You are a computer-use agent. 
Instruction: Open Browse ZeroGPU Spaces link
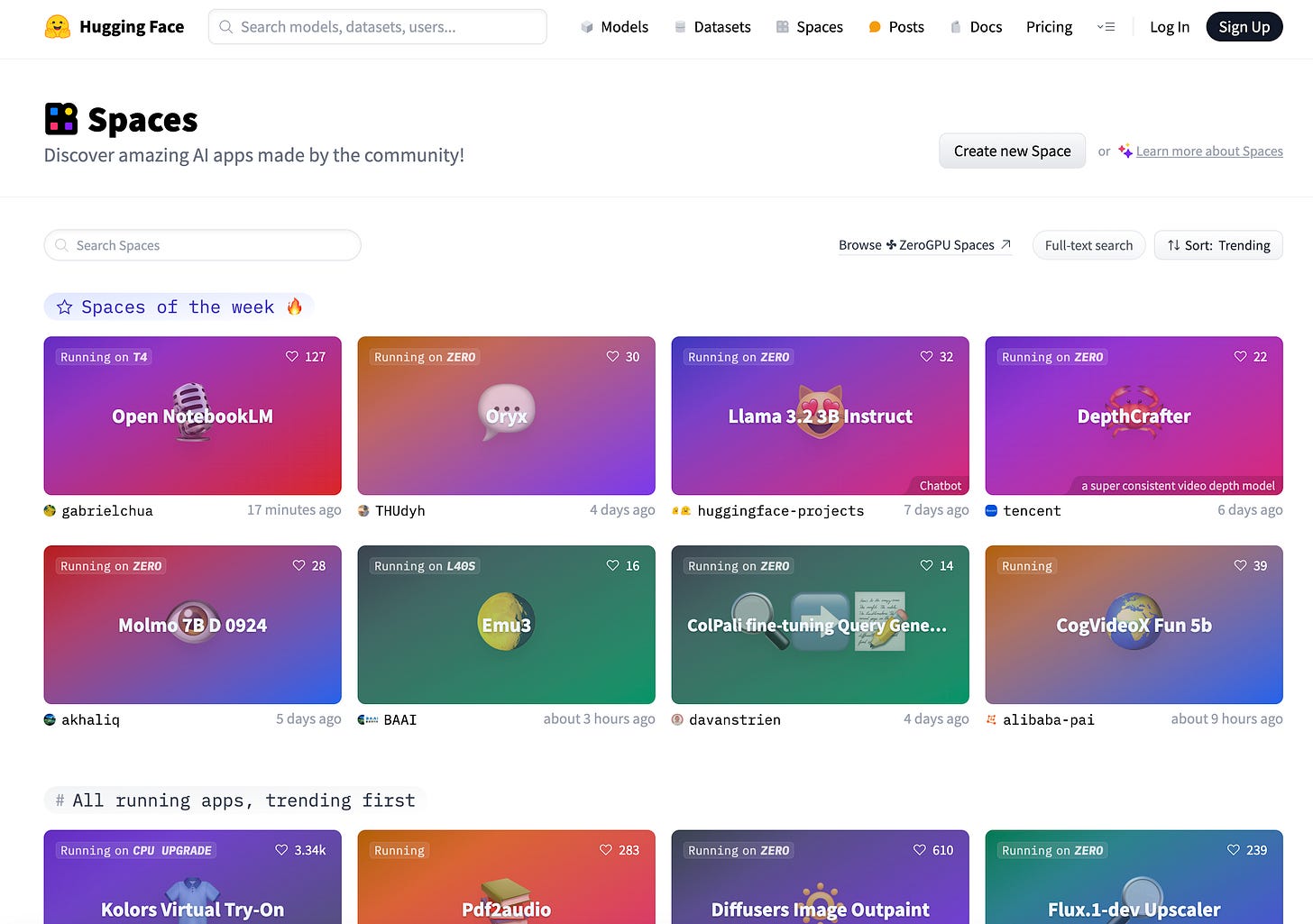click(x=925, y=245)
